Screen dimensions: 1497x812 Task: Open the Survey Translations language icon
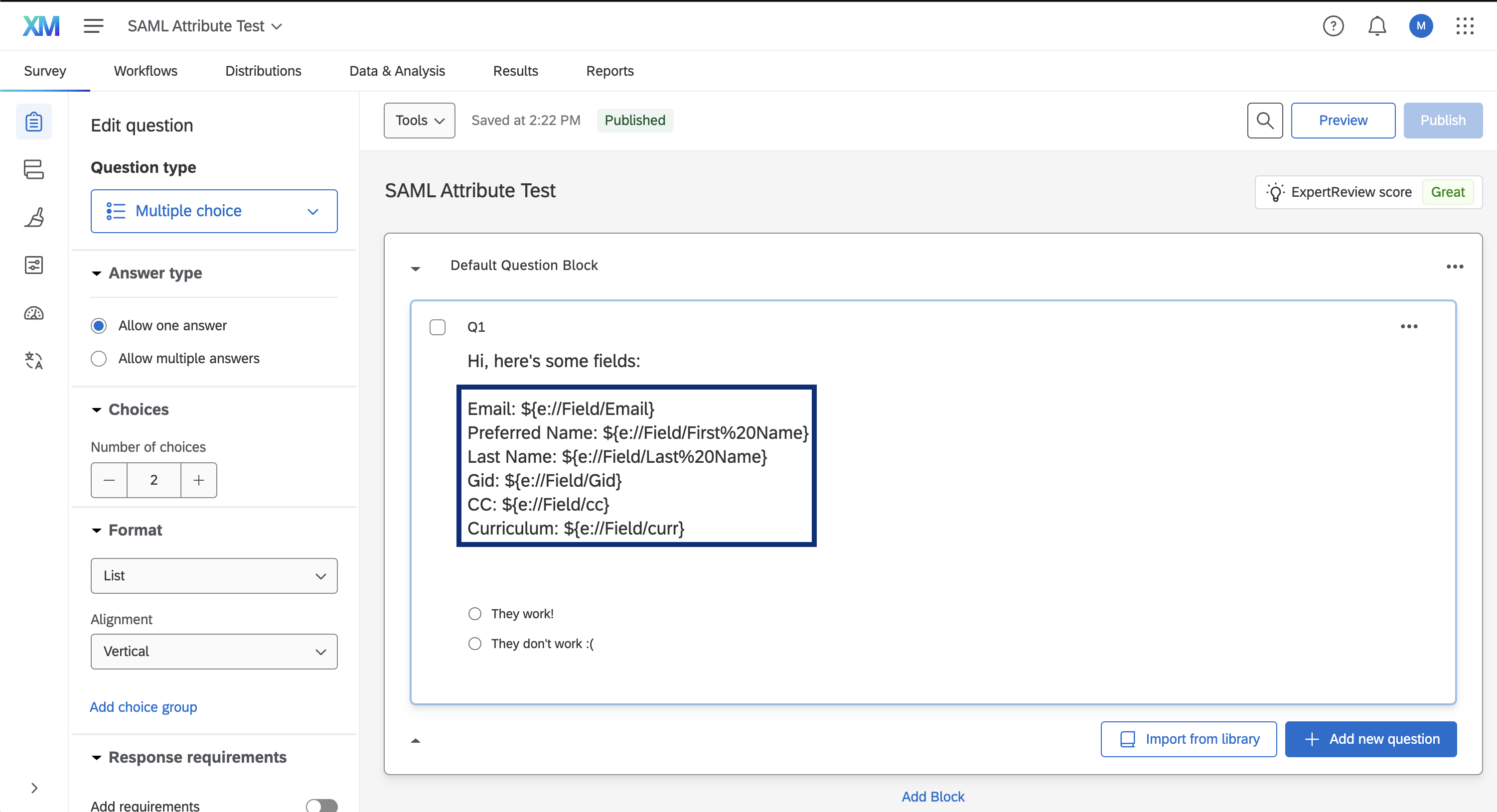point(33,360)
